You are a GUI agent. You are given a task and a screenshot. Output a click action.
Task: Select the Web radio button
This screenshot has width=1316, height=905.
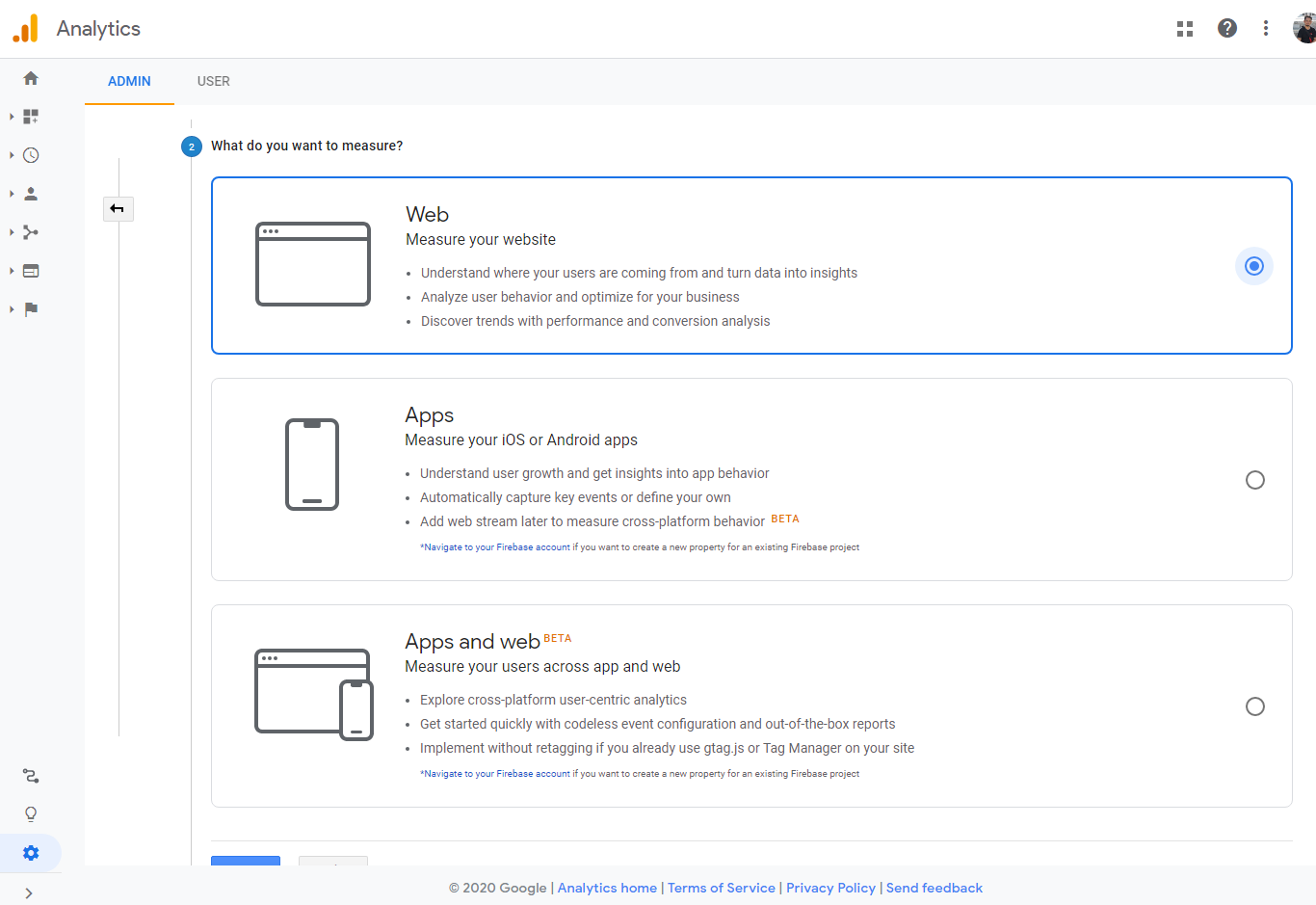pyautogui.click(x=1254, y=266)
